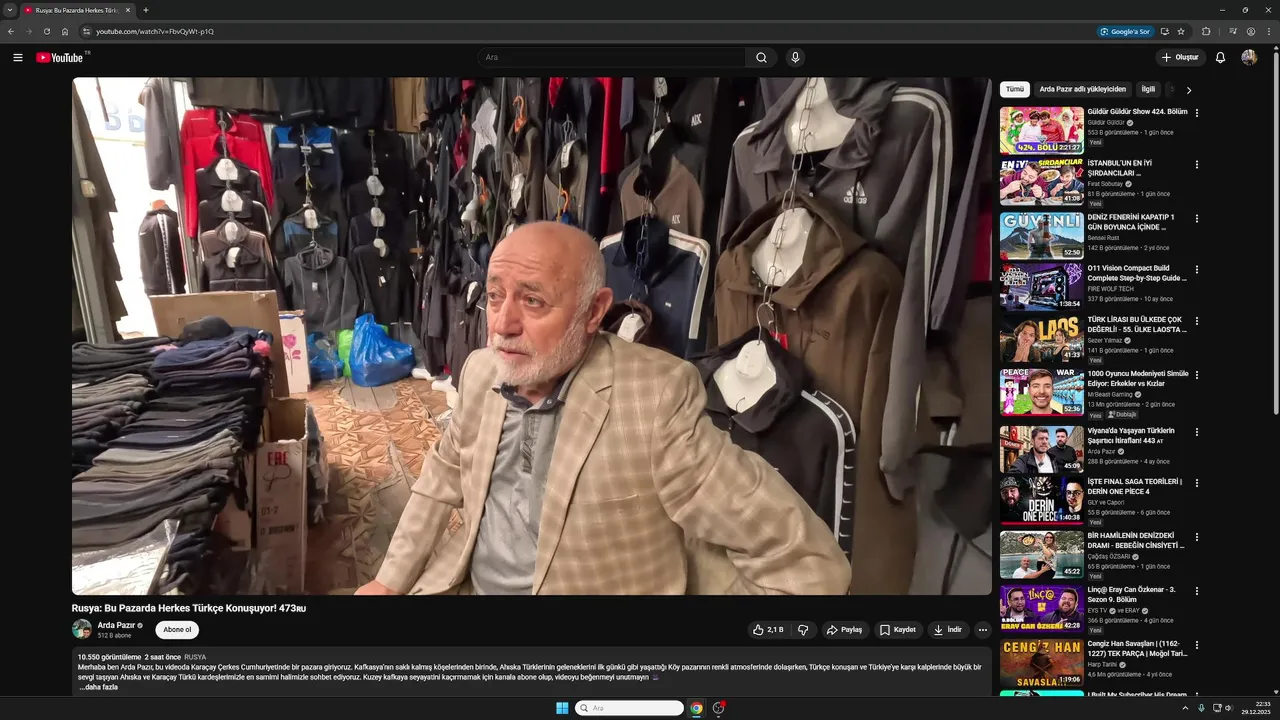Viewport: 1280px width, 720px height.
Task: Open options dropdown for Deniz Fenerini Kapatıp video
Action: pos(1196,217)
